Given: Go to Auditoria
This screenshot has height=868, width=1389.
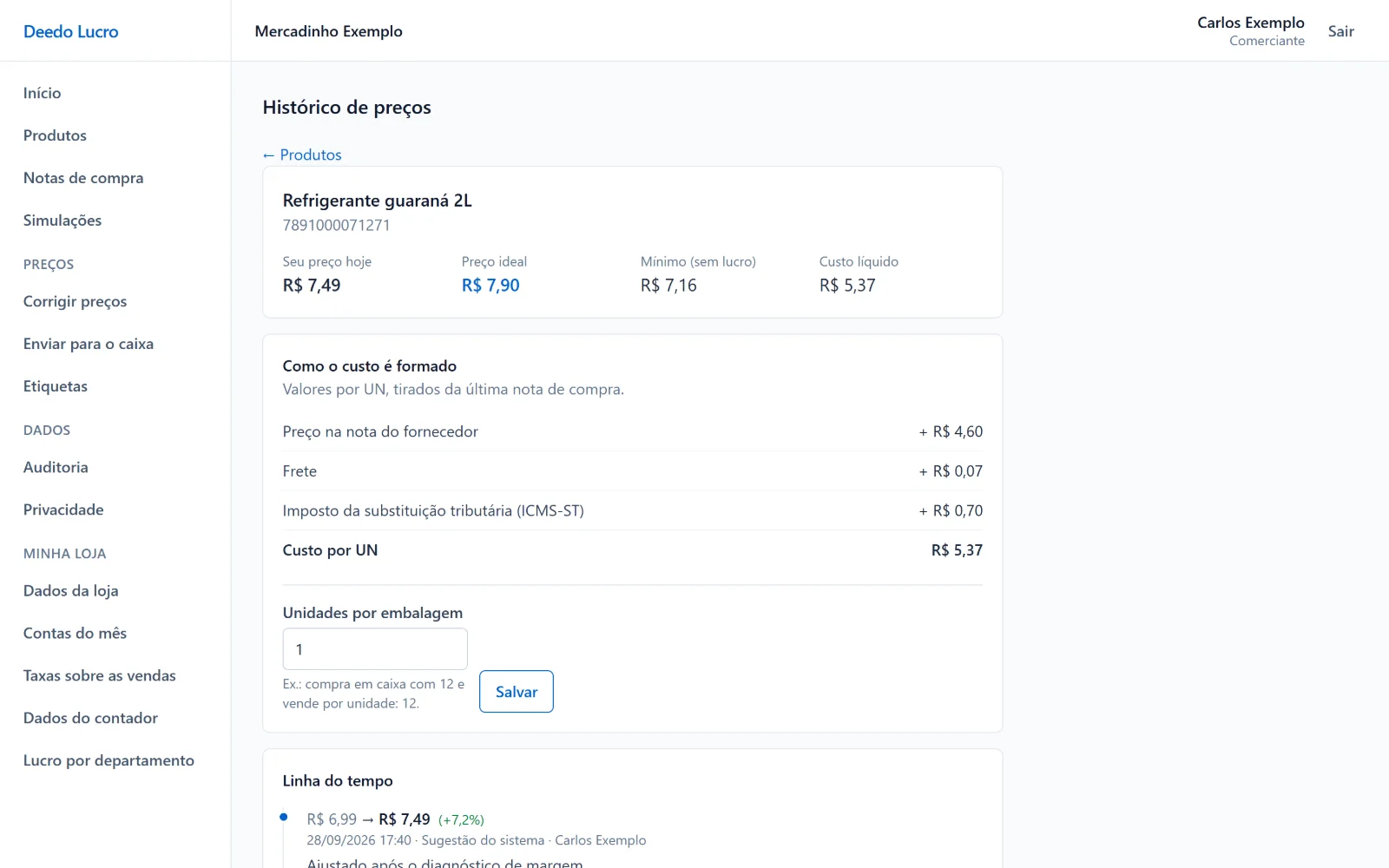Looking at the screenshot, I should [x=56, y=467].
